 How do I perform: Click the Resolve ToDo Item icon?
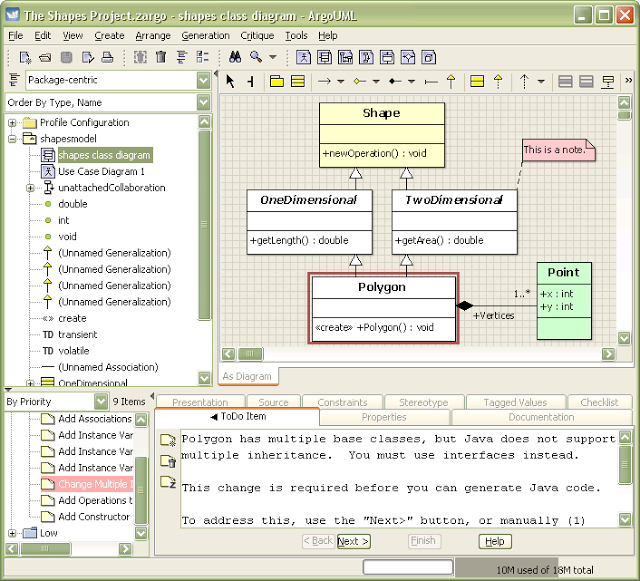[168, 461]
